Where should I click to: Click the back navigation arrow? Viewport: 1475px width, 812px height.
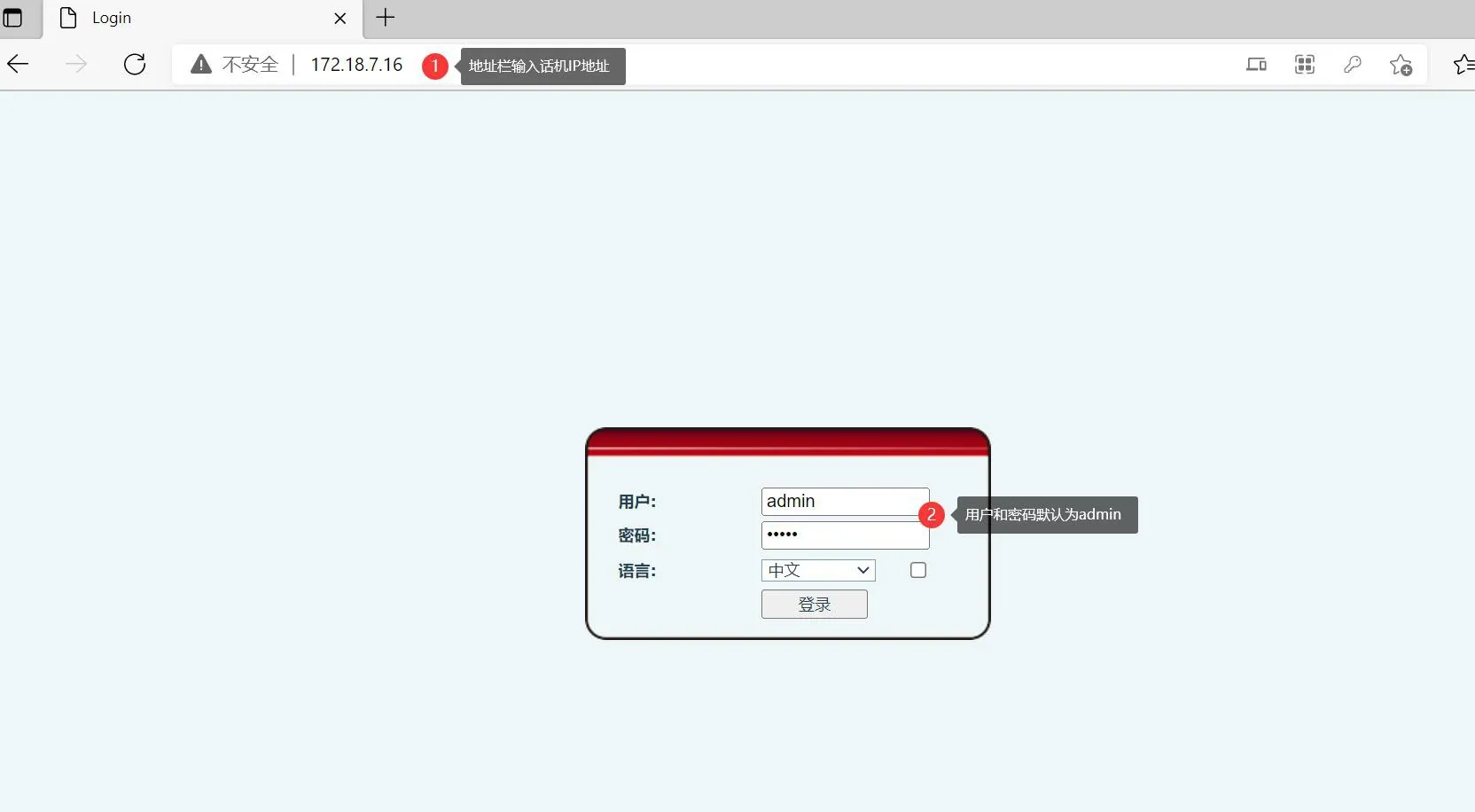pos(17,64)
